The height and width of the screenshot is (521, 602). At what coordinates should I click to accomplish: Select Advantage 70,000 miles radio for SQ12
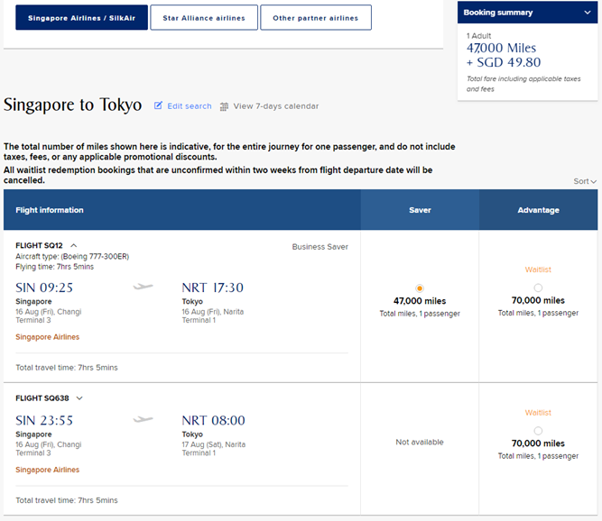538,288
